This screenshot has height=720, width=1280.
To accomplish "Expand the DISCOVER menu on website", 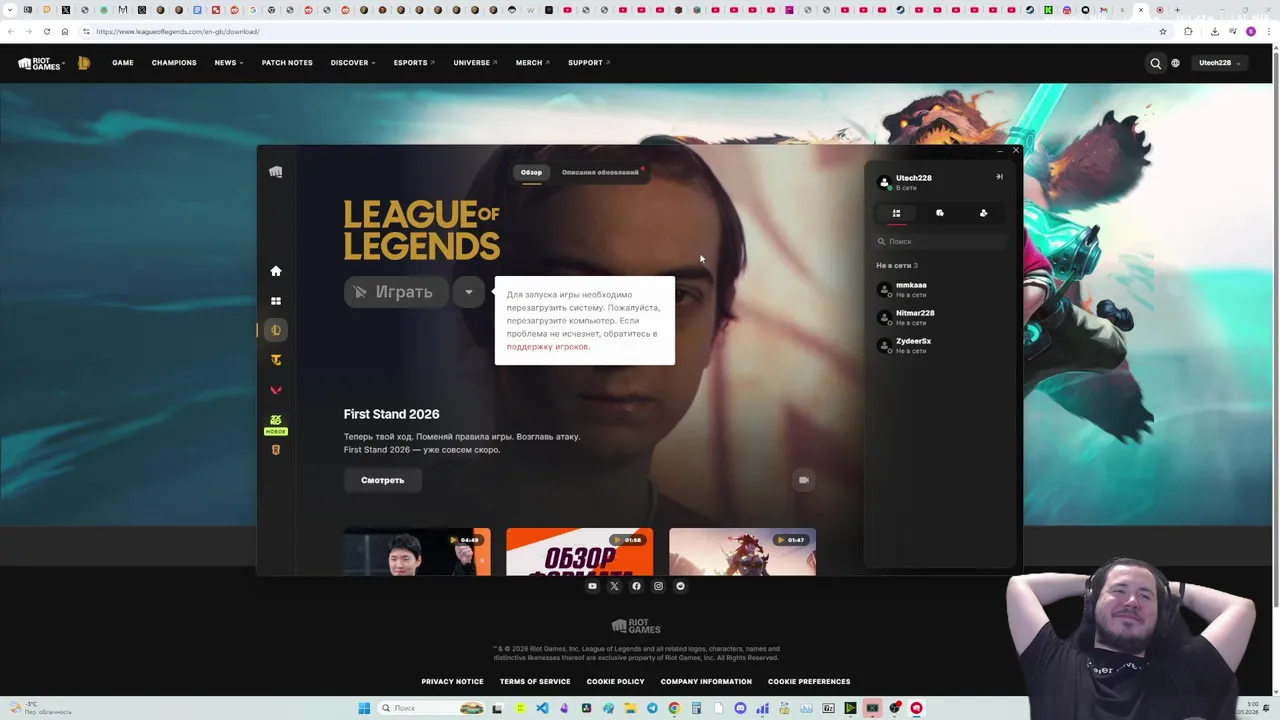I will point(353,63).
